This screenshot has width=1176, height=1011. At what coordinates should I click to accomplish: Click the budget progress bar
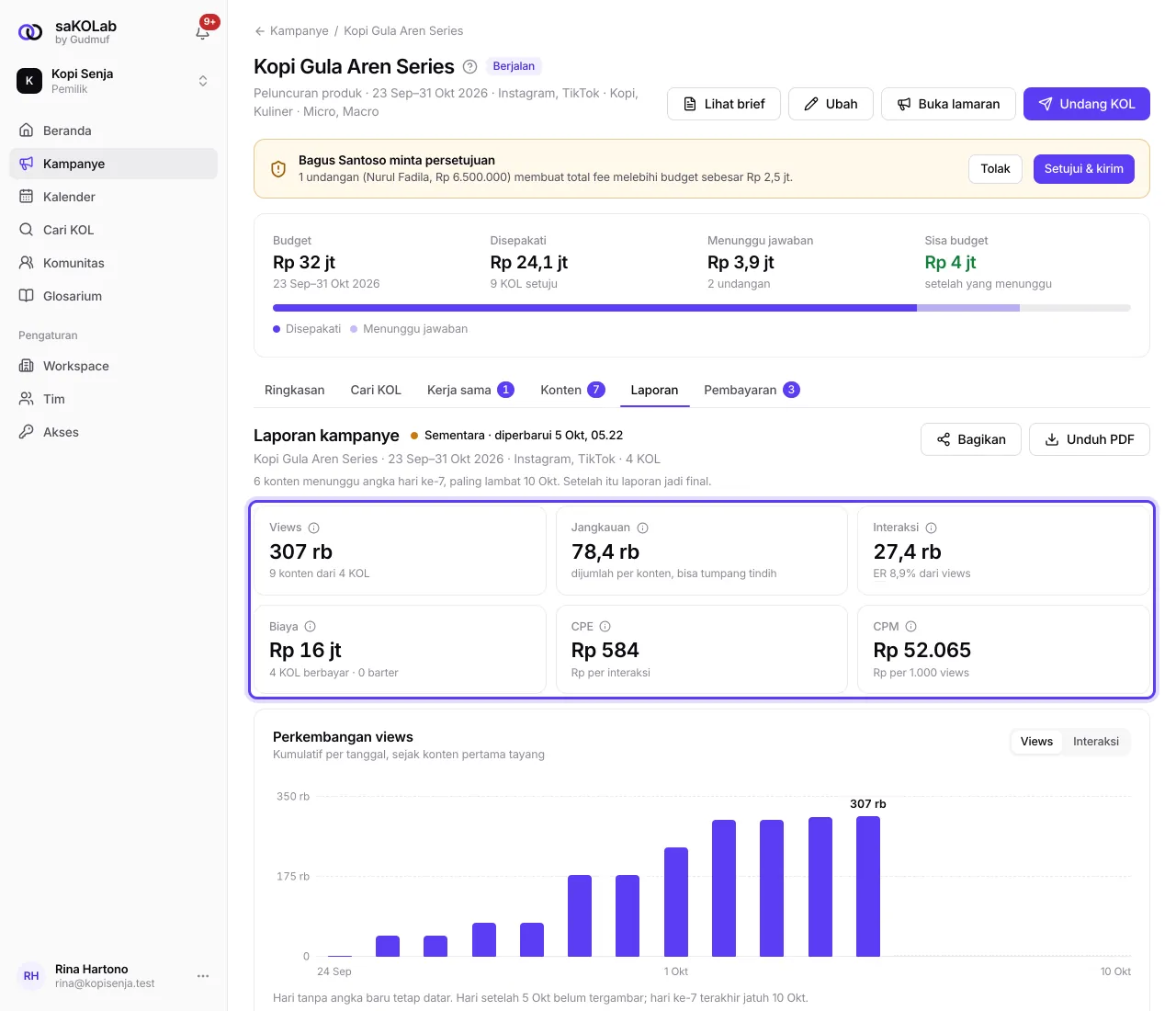coord(702,308)
